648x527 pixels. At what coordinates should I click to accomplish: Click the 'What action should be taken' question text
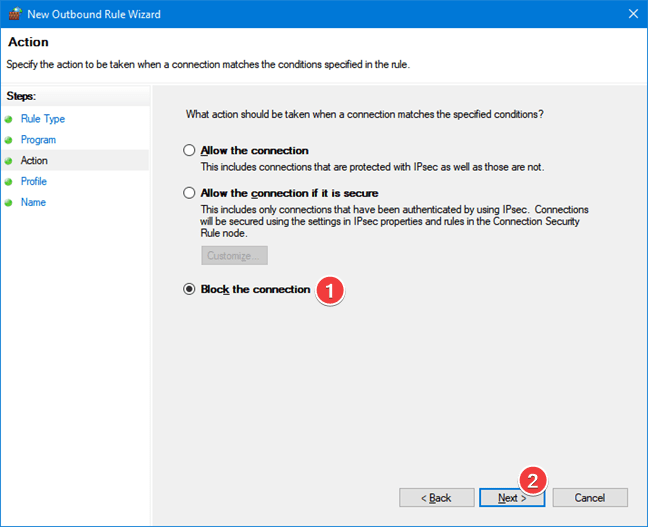pos(364,114)
